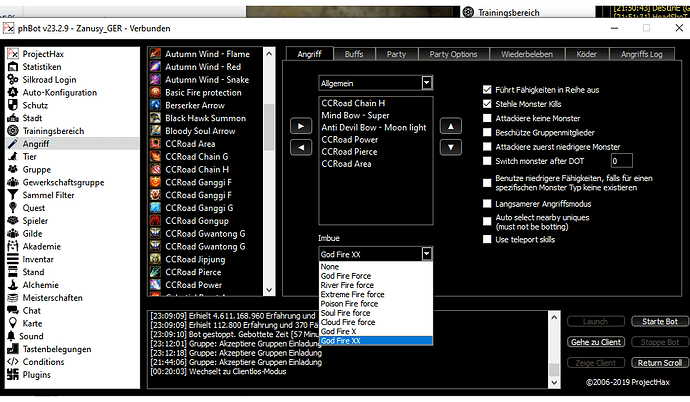Select the Schutz shield icon
The height and width of the screenshot is (402, 690).
13,105
